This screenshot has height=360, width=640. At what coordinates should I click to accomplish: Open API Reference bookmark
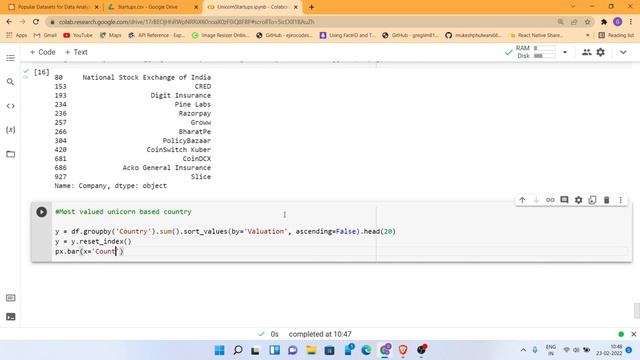156,36
